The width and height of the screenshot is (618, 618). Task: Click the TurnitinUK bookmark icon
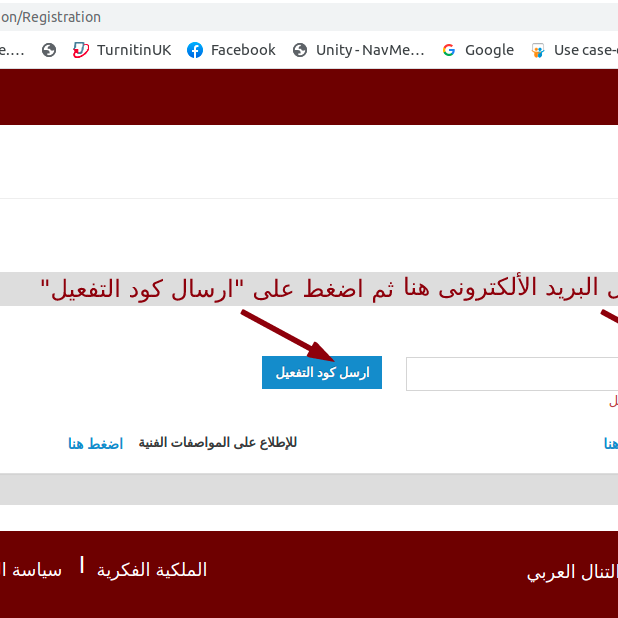coord(81,50)
